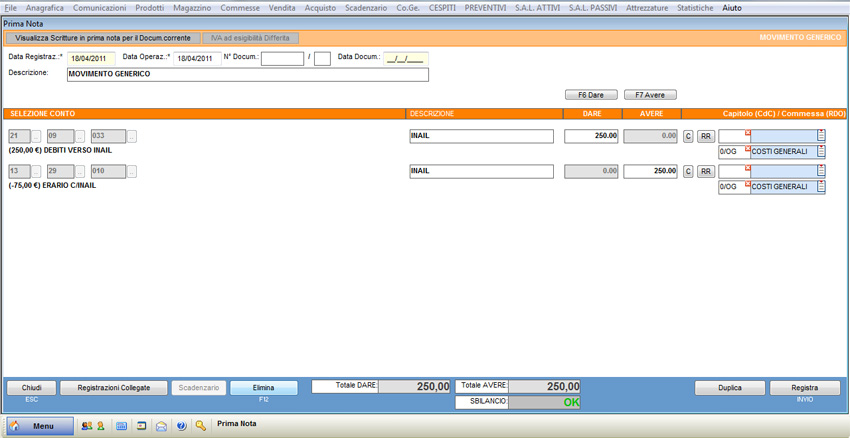The width and height of the screenshot is (850, 438).
Task: Click the Descrizione field containing MOVIMENTO GENERICO
Action: (x=247, y=74)
